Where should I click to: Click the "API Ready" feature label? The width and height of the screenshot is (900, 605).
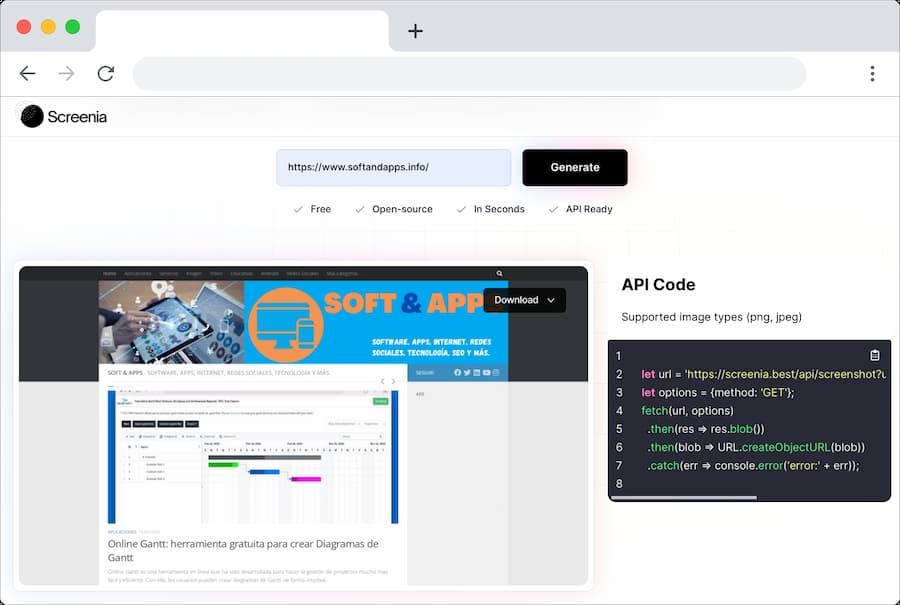(589, 209)
